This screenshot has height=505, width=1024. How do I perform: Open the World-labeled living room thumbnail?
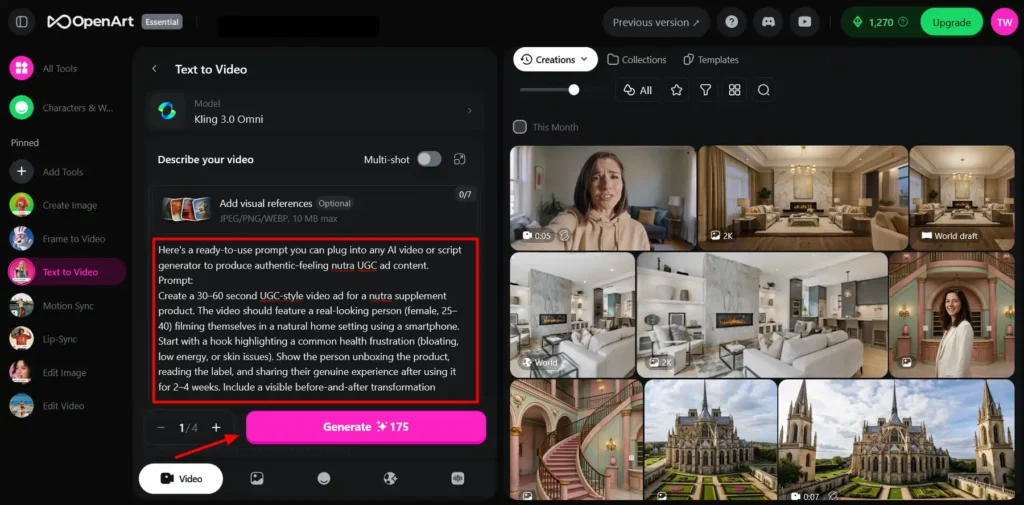click(572, 315)
